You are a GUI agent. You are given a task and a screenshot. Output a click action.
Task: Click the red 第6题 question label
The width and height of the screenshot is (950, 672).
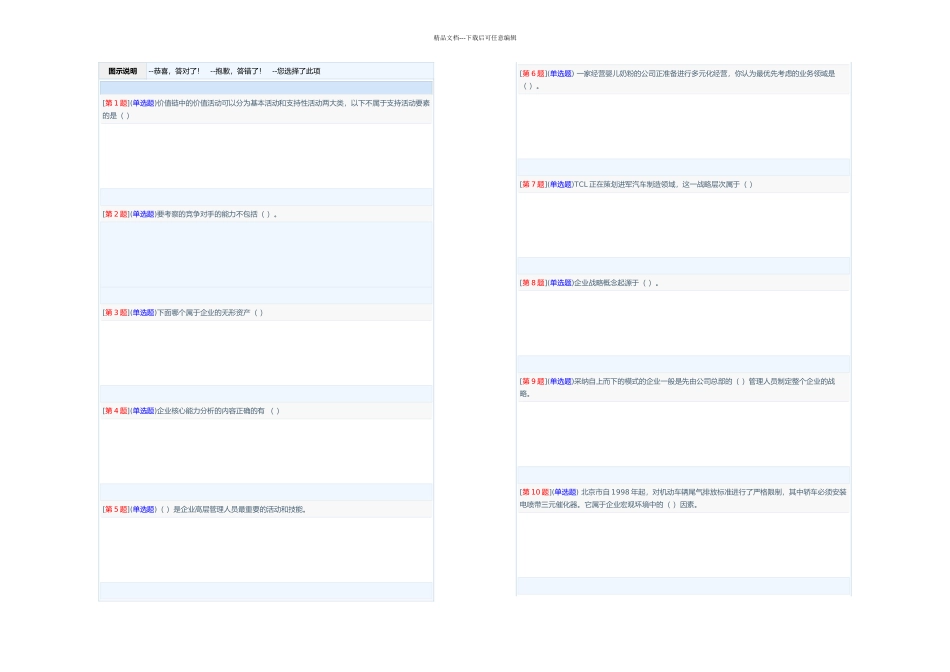coord(533,74)
